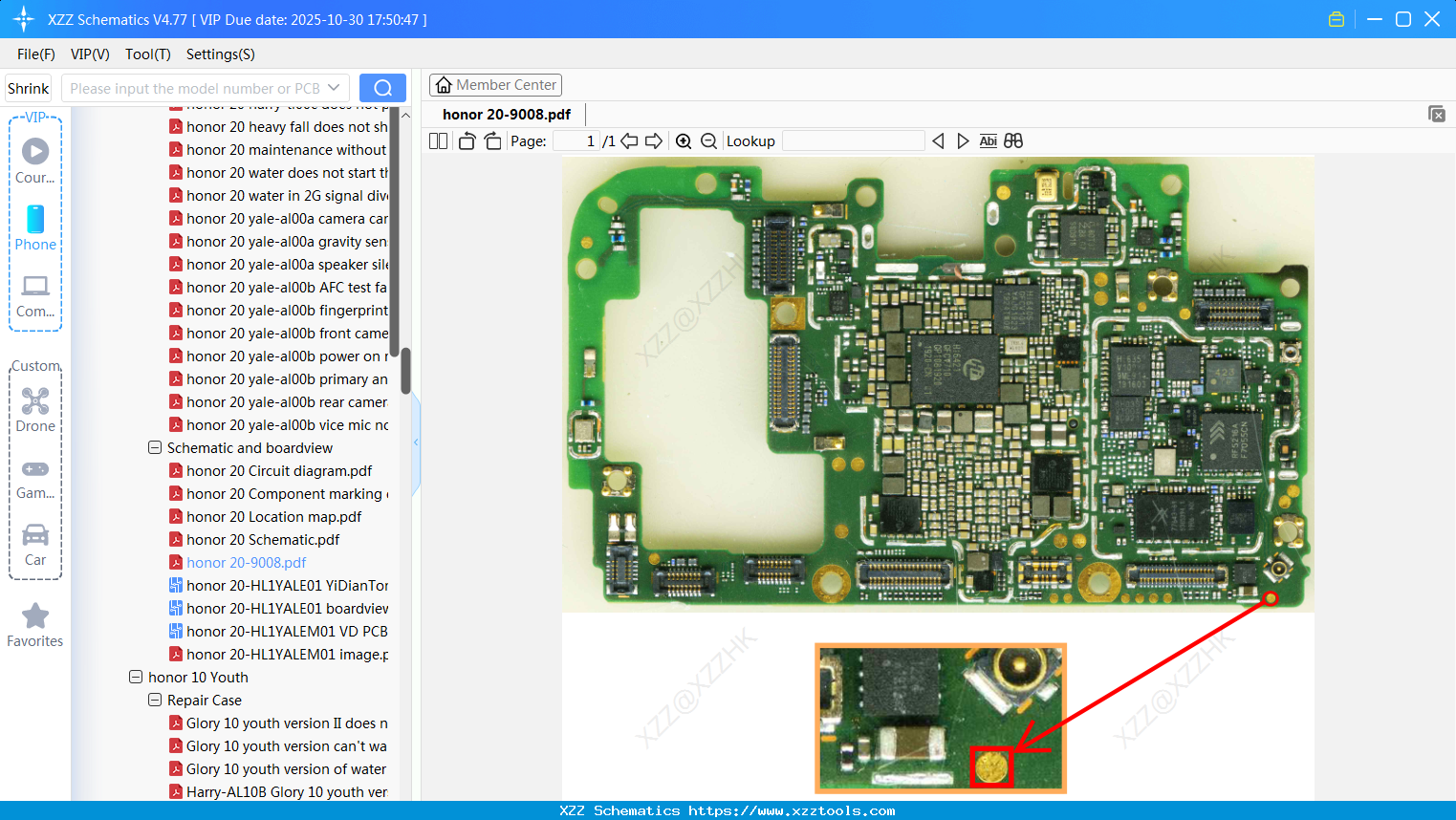Close the document tab panel icon
This screenshot has height=820, width=1456.
click(x=1436, y=114)
